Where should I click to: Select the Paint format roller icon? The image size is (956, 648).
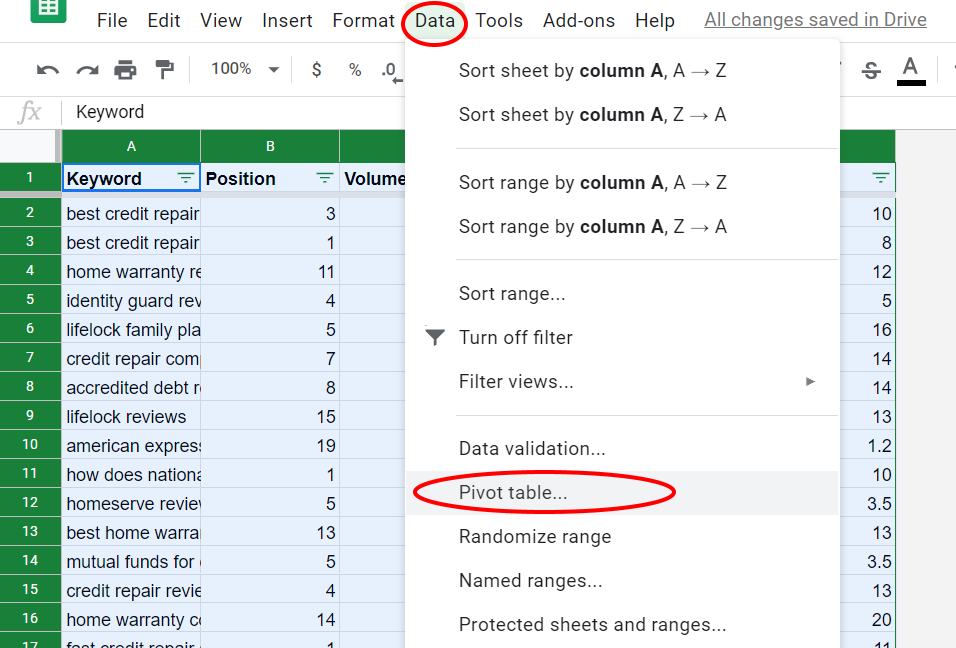(164, 70)
